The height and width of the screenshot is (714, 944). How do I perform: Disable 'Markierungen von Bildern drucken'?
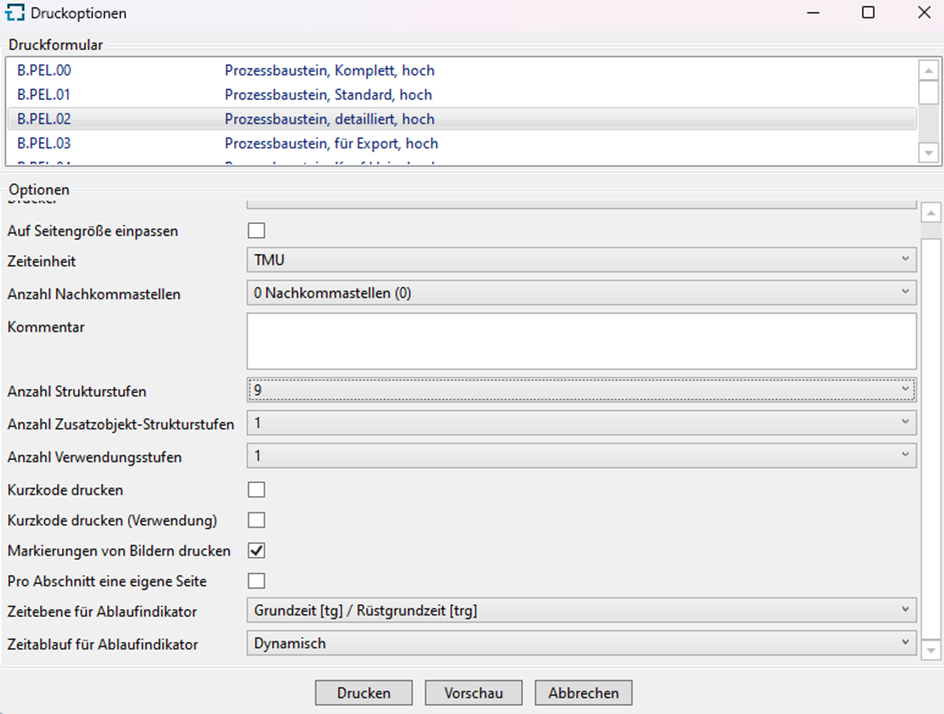(256, 550)
